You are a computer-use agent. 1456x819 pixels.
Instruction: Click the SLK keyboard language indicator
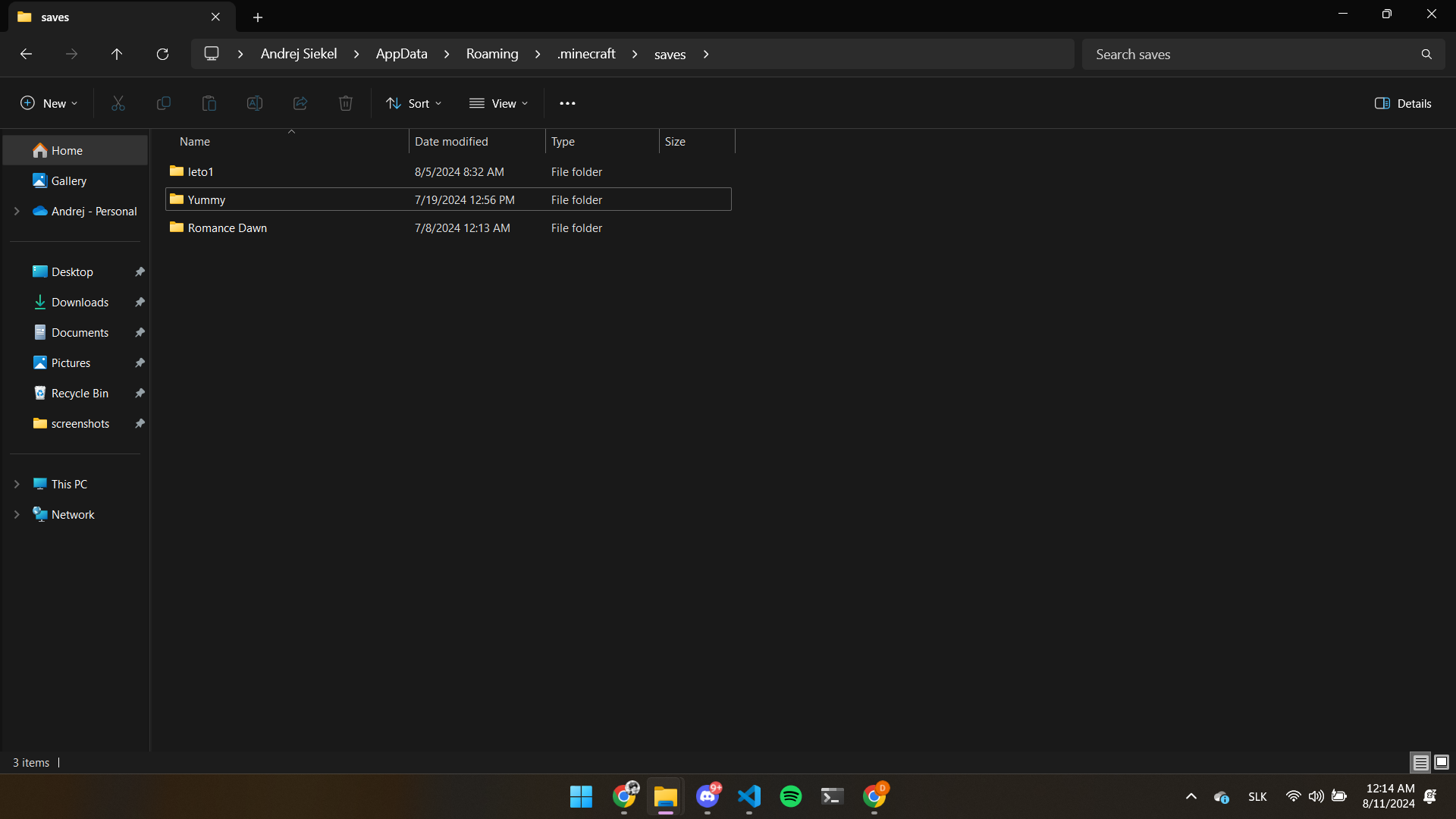(1257, 796)
